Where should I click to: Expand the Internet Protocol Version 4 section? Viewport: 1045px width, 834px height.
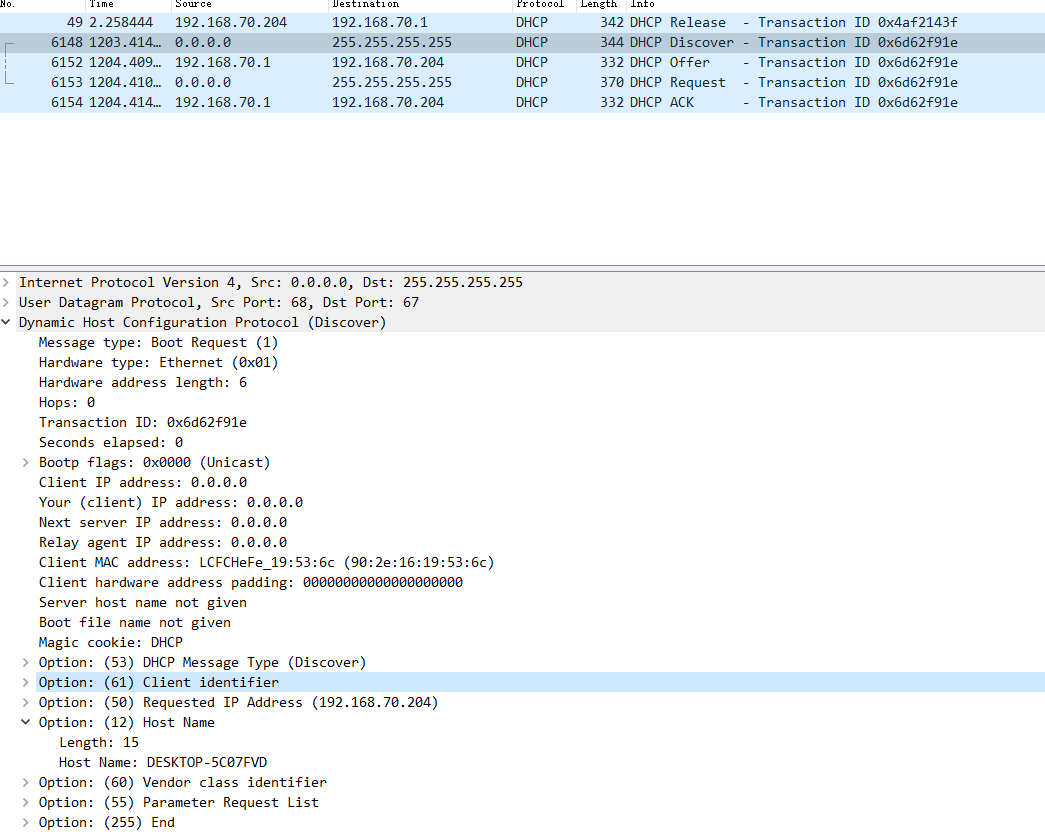[7, 283]
